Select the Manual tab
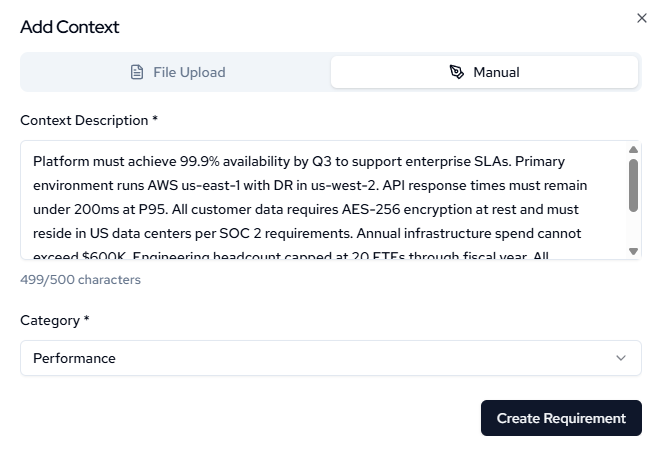Image resolution: width=660 pixels, height=449 pixels. pyautogui.click(x=484, y=72)
